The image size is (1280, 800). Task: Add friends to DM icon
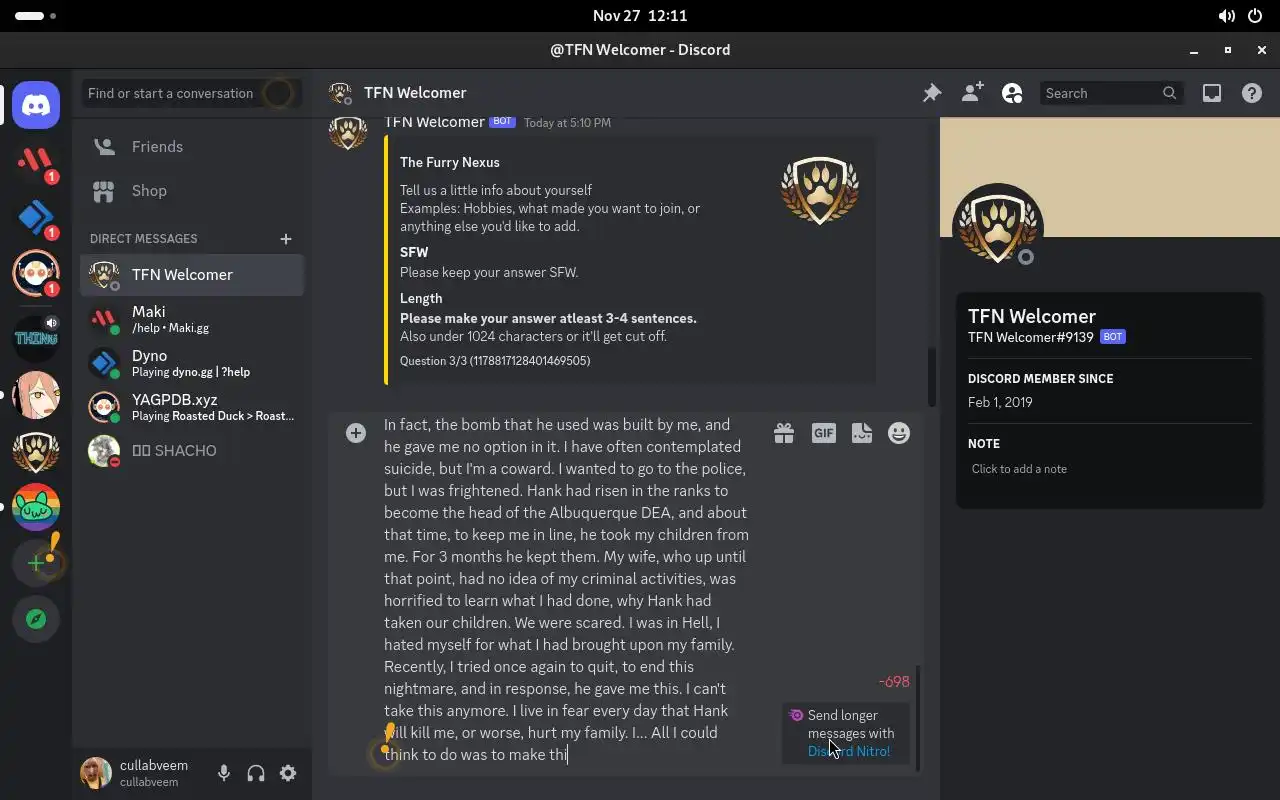[x=972, y=93]
